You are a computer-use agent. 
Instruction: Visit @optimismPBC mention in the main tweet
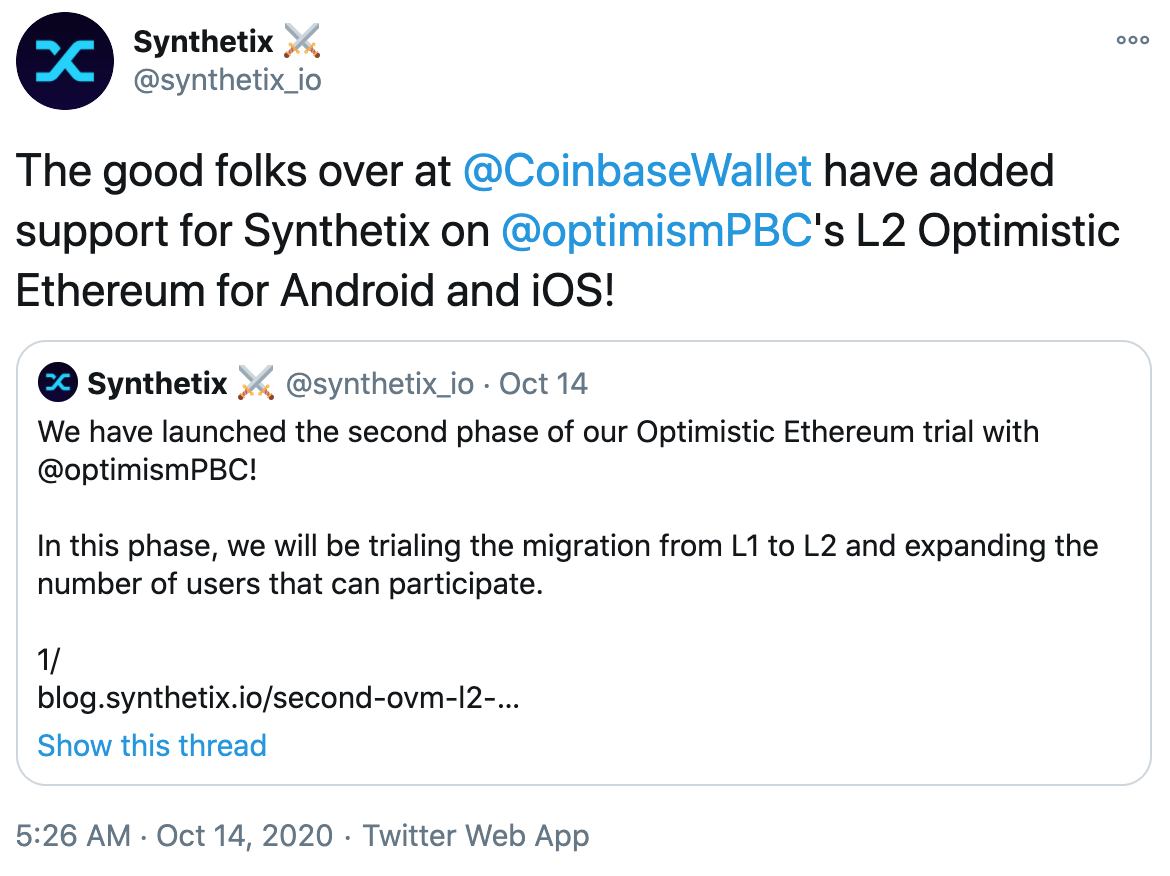[654, 232]
